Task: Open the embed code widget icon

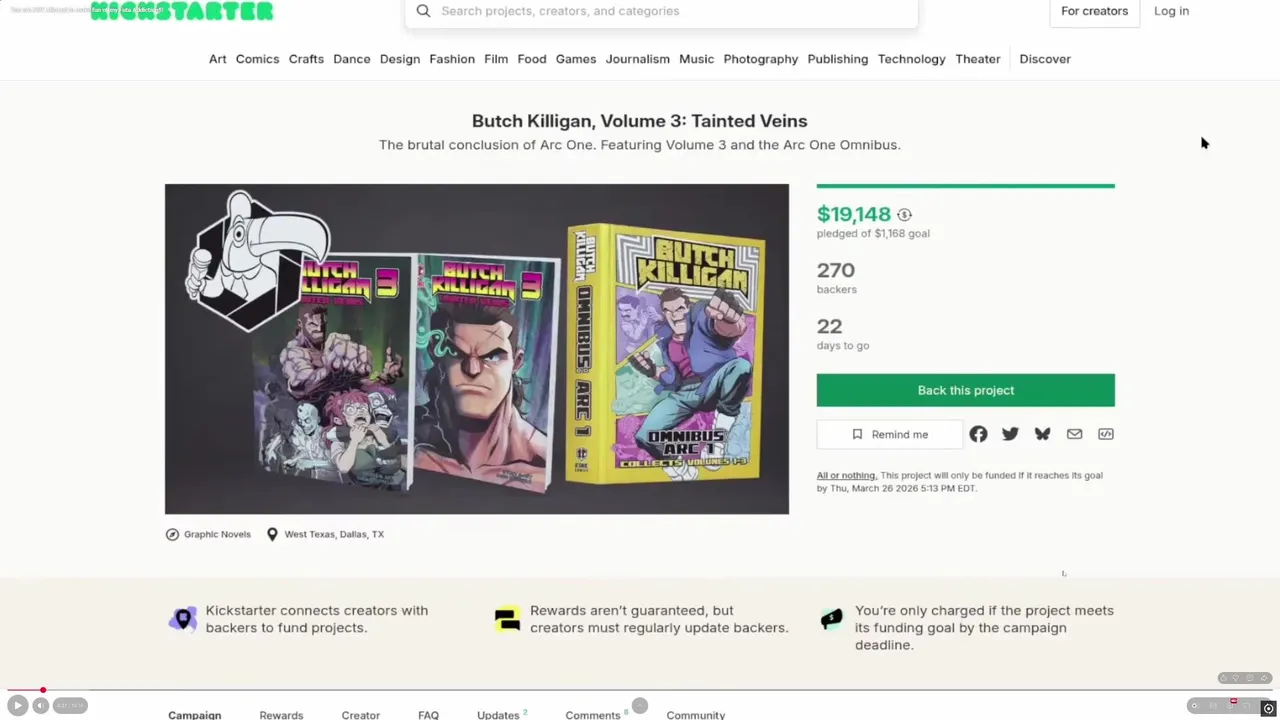Action: click(x=1106, y=434)
